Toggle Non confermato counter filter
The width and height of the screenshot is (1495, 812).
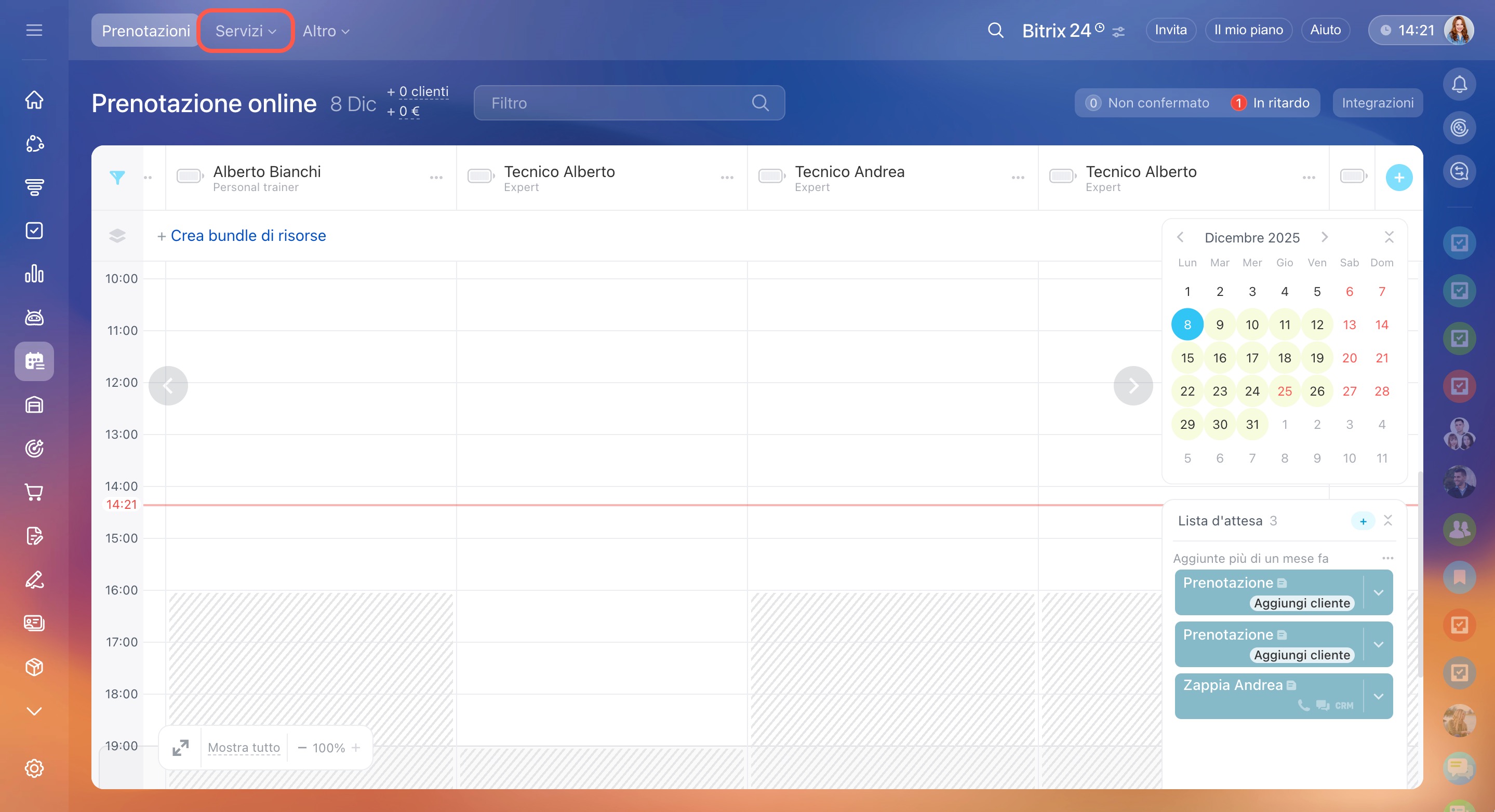coord(1147,103)
